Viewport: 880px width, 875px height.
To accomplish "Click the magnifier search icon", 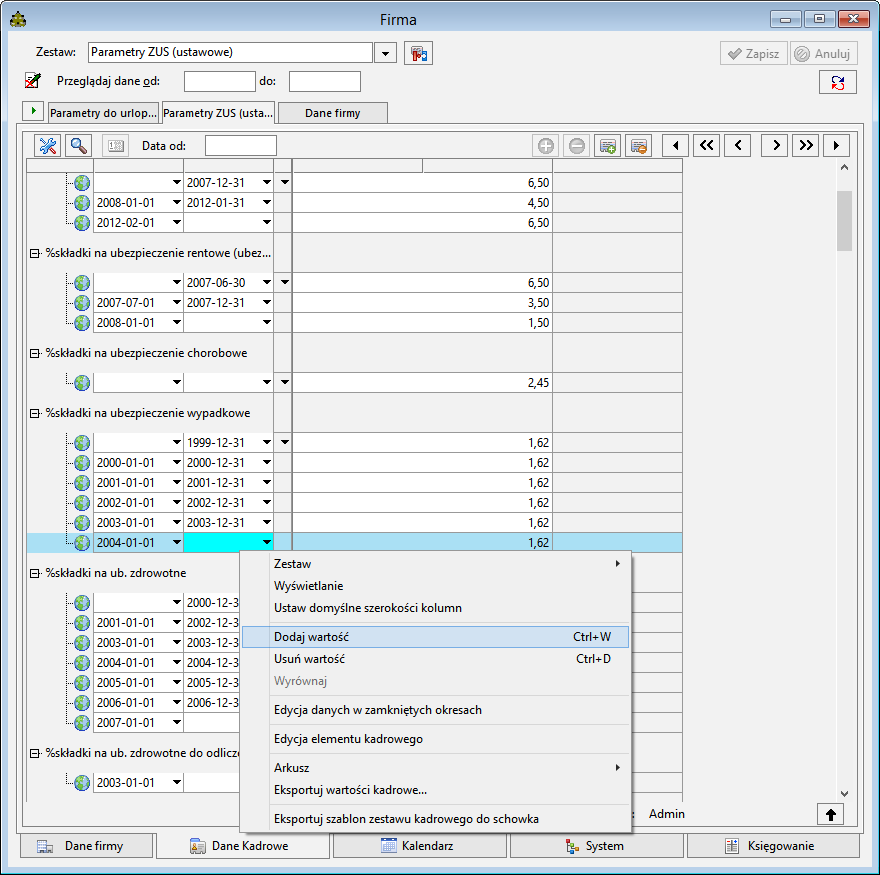I will tap(79, 146).
